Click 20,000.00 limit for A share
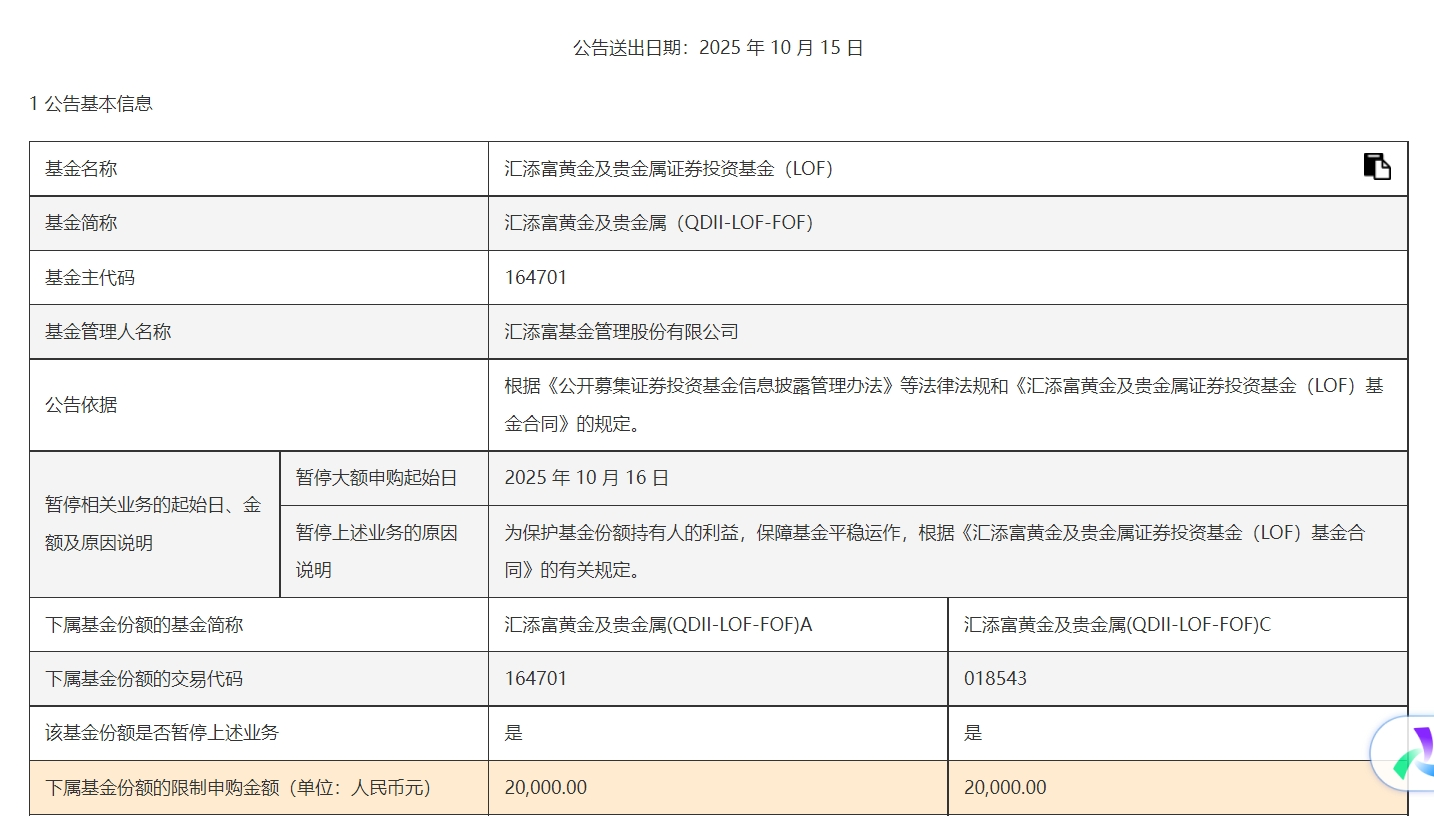The image size is (1434, 816). pos(546,787)
